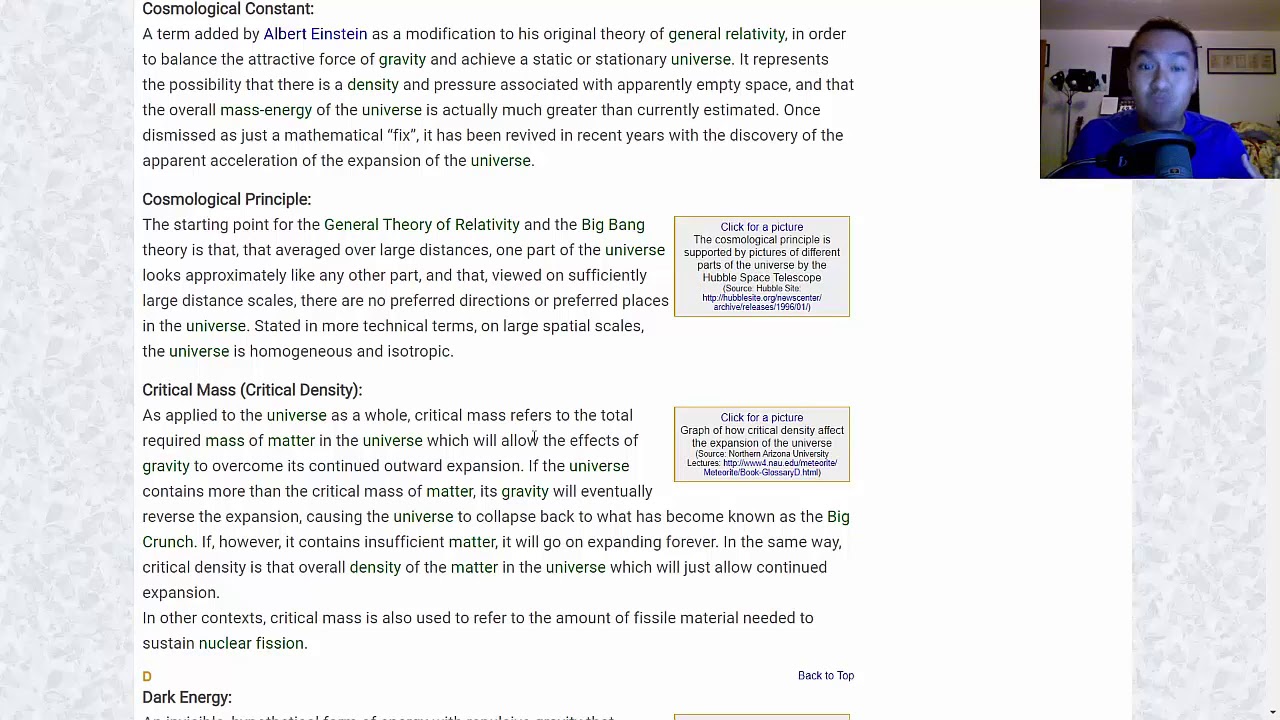Open the 'nuclear fission' link
This screenshot has width=1280, height=720.
pos(251,643)
